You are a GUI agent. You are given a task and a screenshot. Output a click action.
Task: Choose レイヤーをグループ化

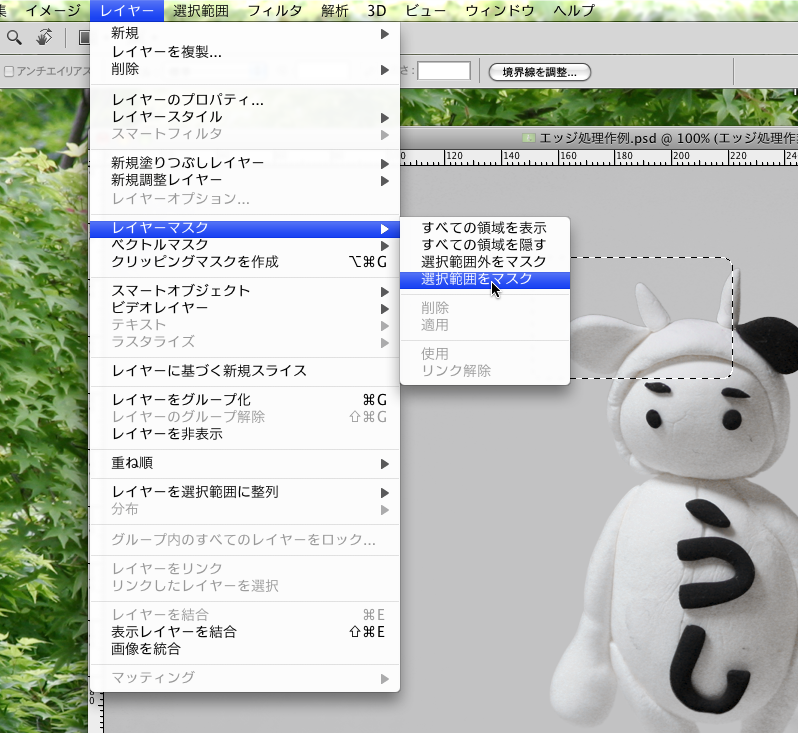(x=245, y=400)
